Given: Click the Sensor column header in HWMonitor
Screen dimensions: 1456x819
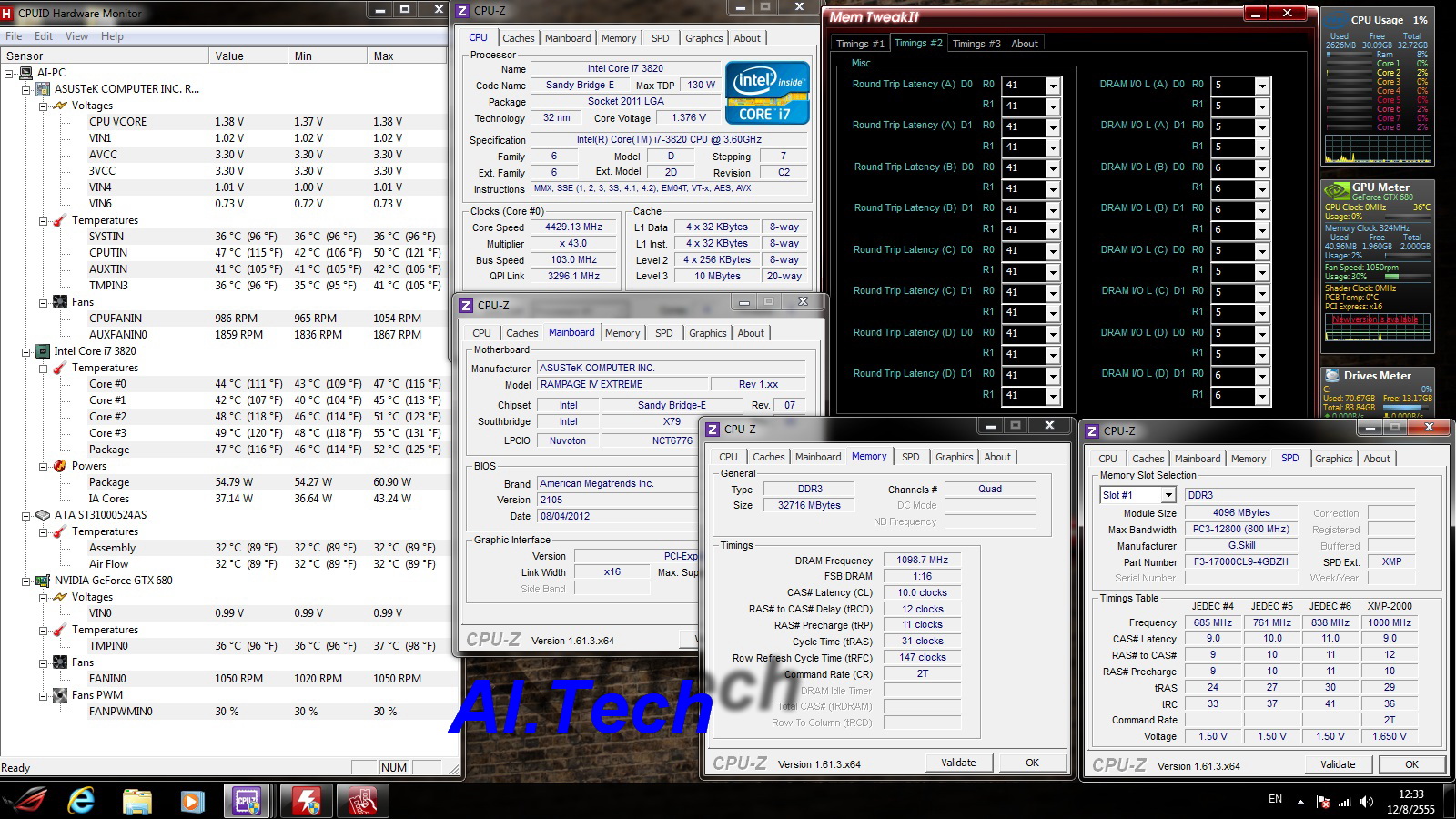Looking at the screenshot, I should point(105,56).
